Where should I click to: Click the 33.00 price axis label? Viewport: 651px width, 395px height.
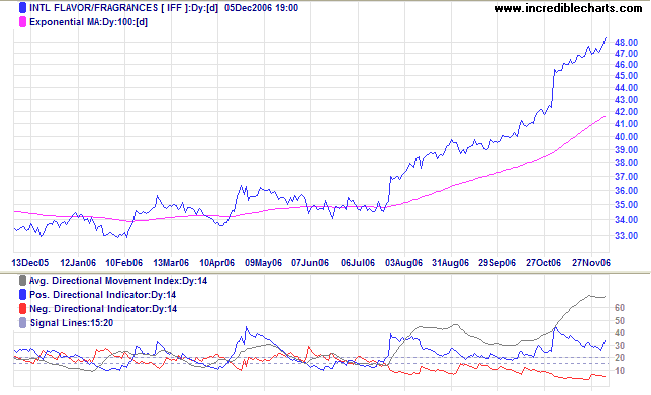tap(627, 236)
